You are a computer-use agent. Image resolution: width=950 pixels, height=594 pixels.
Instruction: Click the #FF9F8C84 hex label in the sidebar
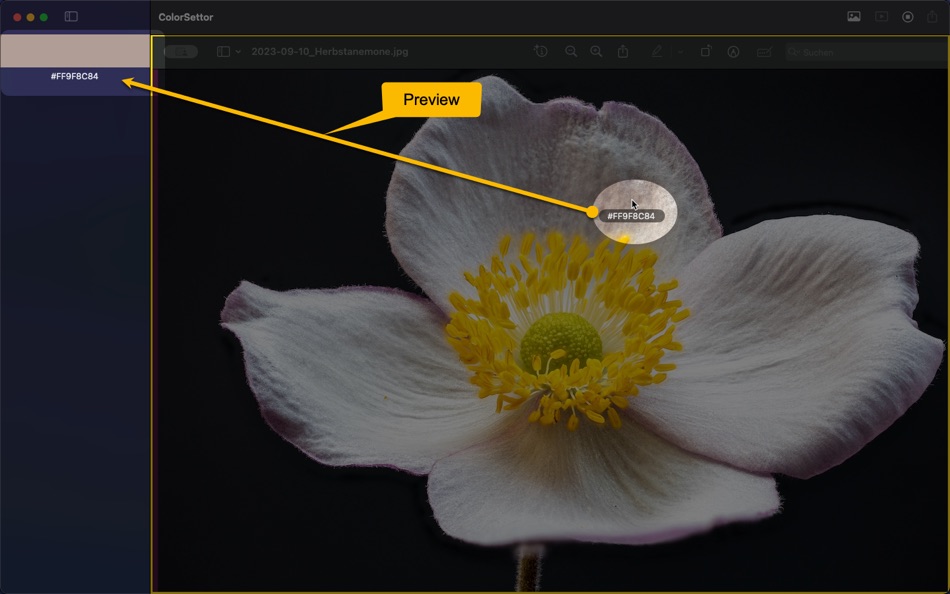(75, 76)
